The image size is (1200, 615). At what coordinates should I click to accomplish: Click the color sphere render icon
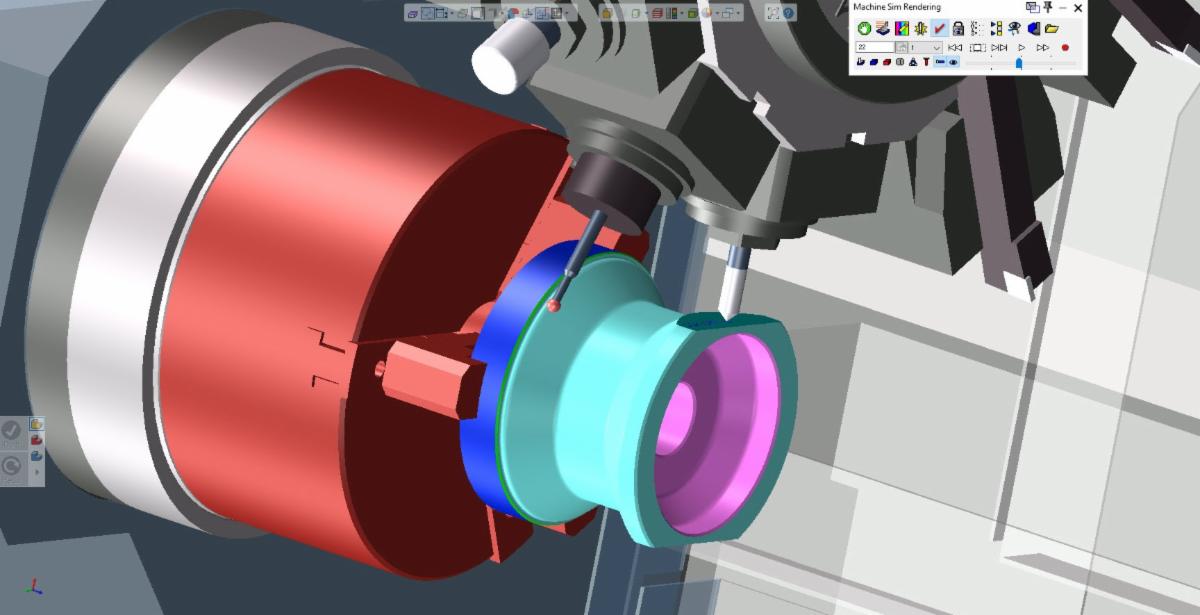[x=706, y=13]
